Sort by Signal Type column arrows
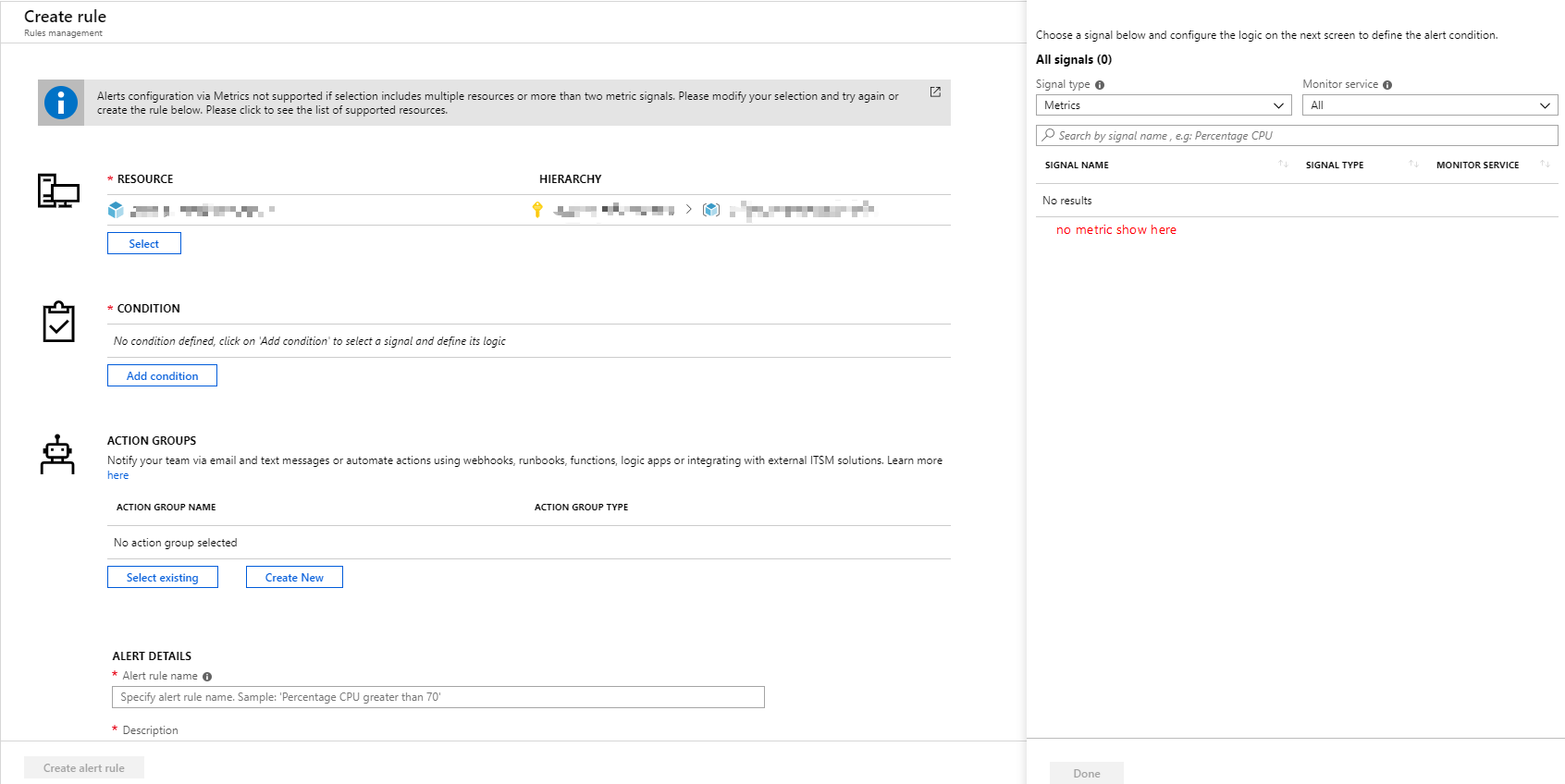This screenshot has height=784, width=1565. coord(1413,165)
